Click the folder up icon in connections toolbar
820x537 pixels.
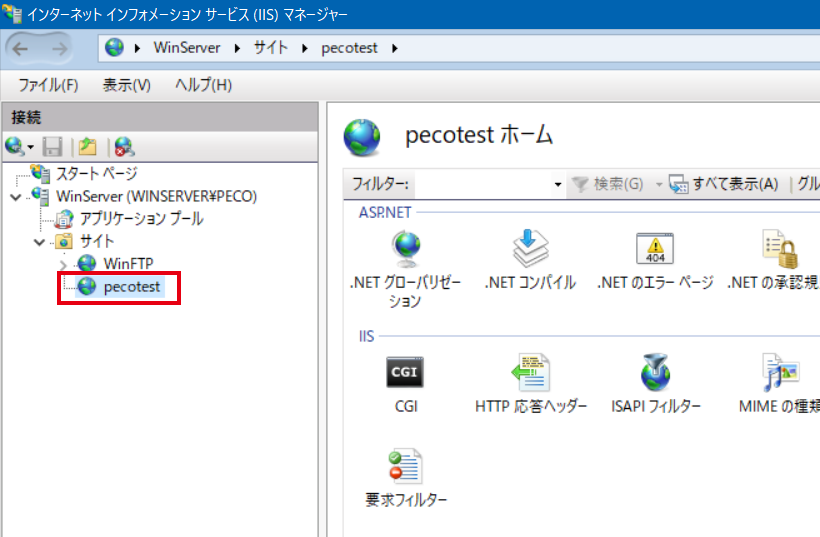point(88,147)
